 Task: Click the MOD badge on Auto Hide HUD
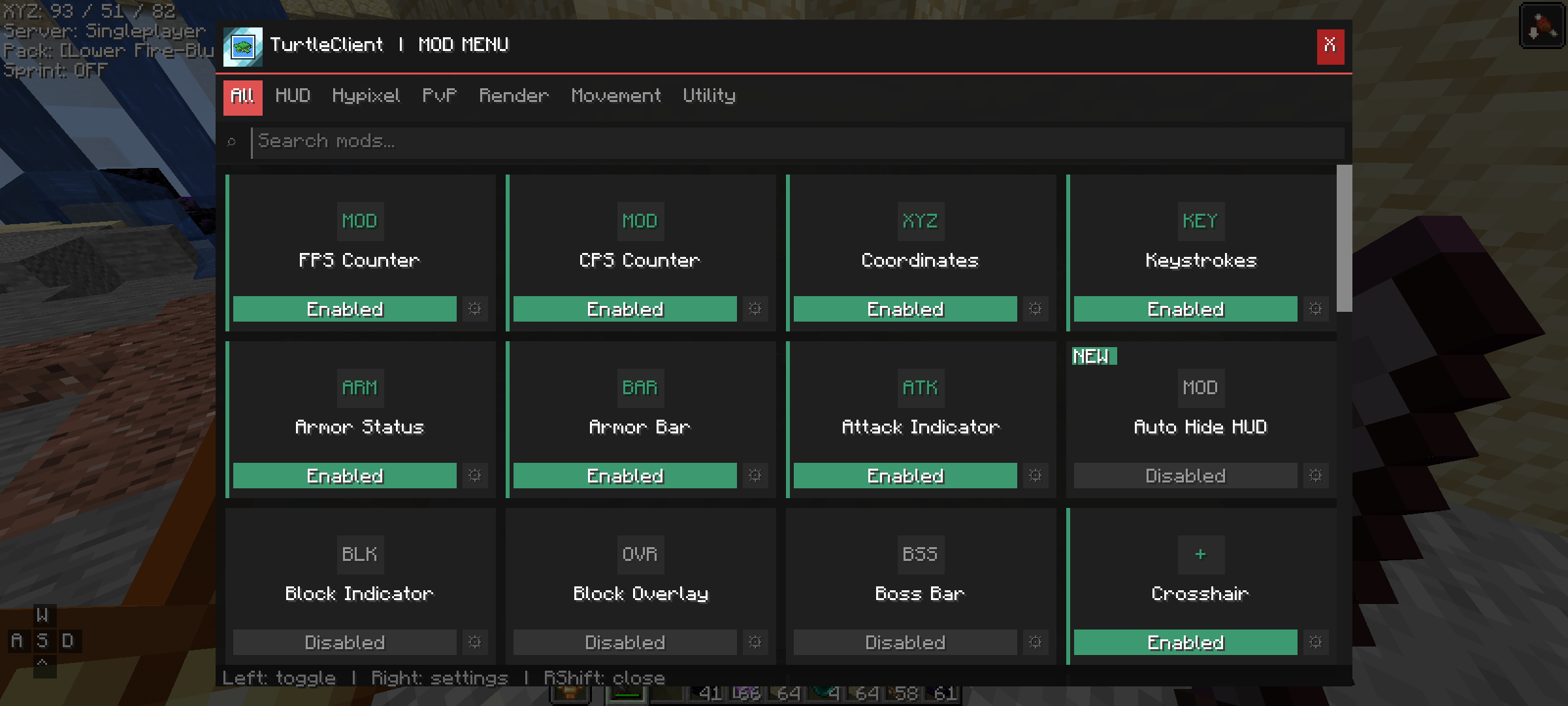(1200, 388)
